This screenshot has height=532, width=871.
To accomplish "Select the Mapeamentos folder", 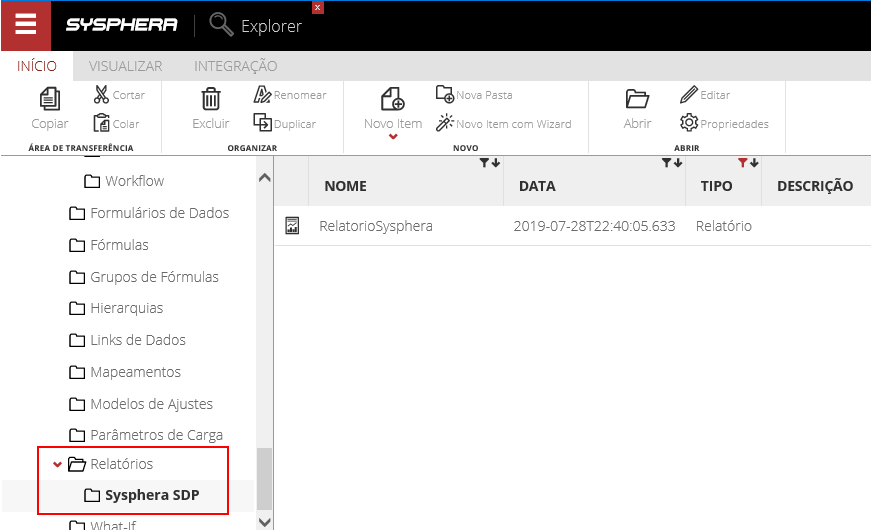I will pos(125,372).
